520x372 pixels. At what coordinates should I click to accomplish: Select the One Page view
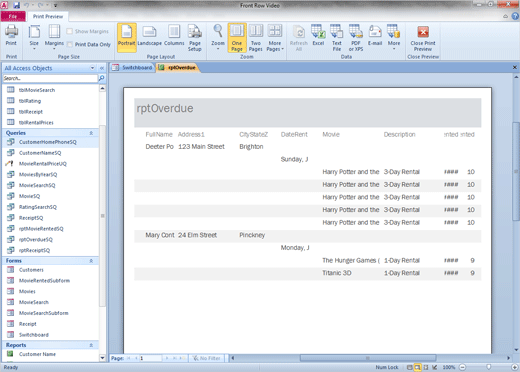[x=237, y=38]
